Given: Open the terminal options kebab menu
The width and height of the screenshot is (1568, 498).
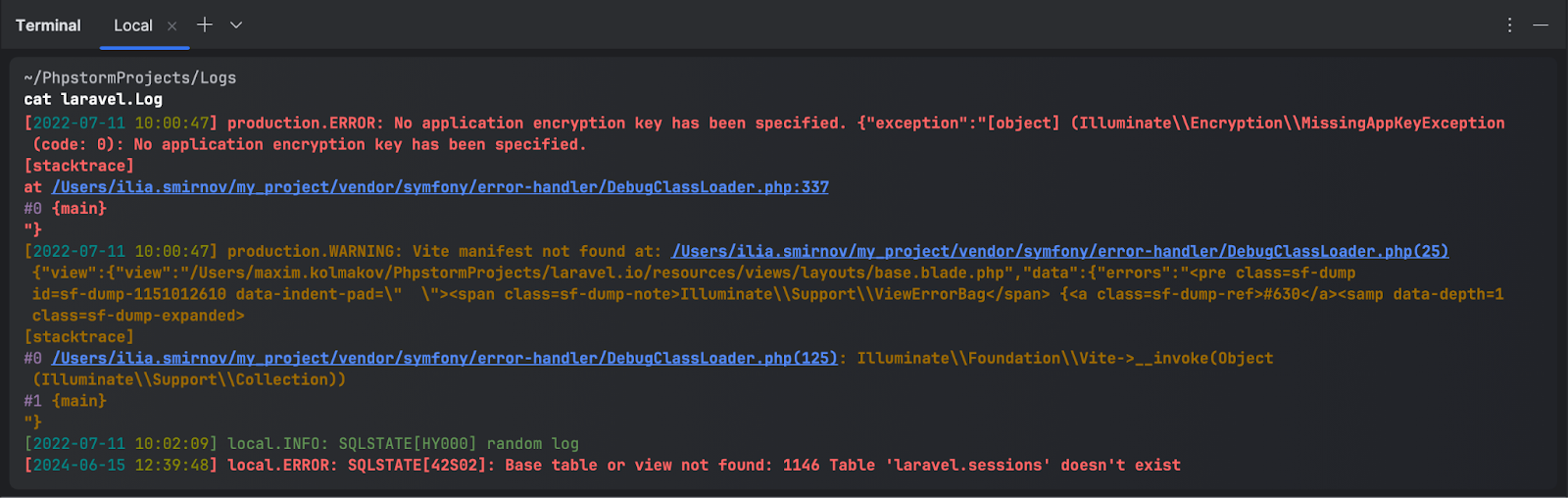Looking at the screenshot, I should (1509, 25).
